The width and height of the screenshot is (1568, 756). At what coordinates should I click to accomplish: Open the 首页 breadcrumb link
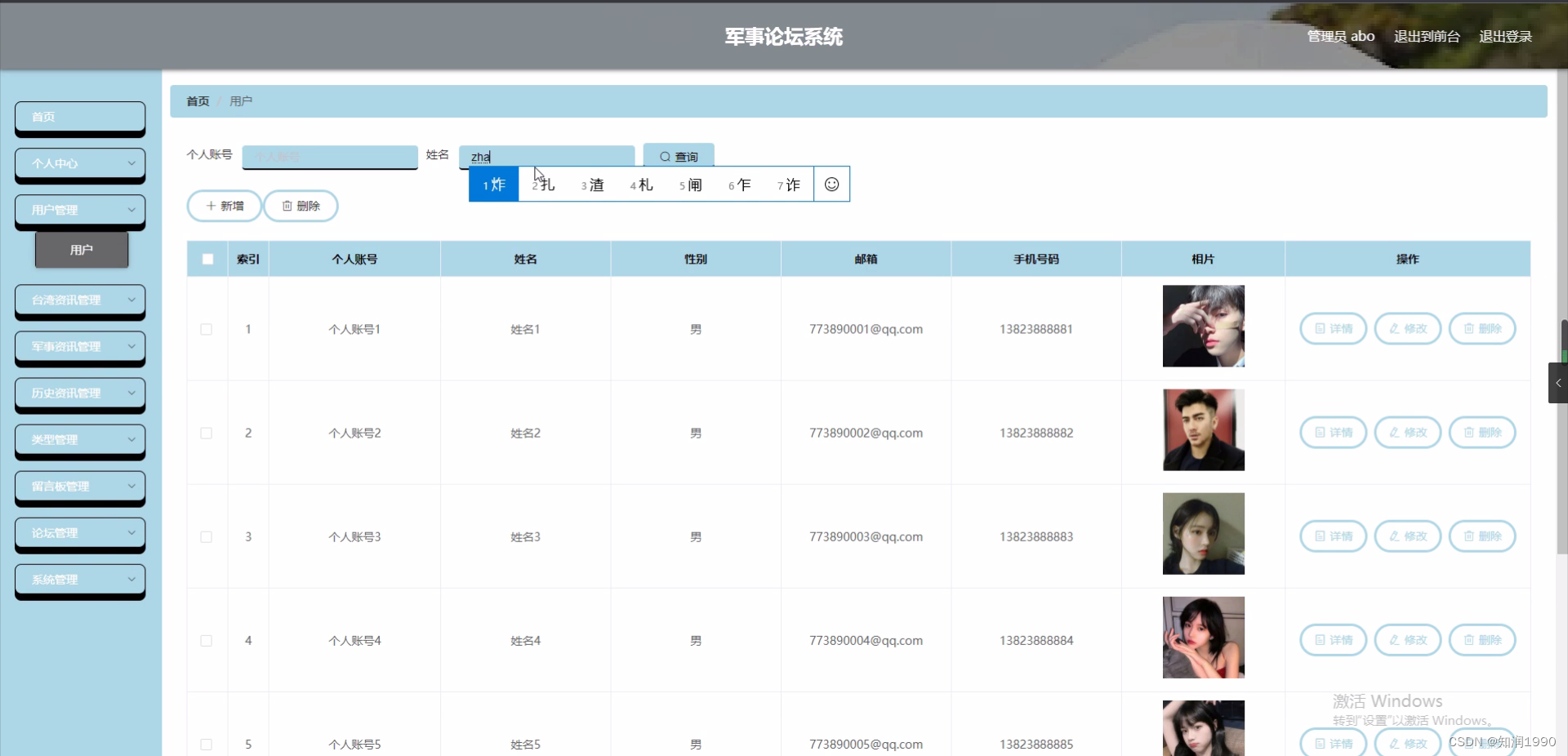196,100
